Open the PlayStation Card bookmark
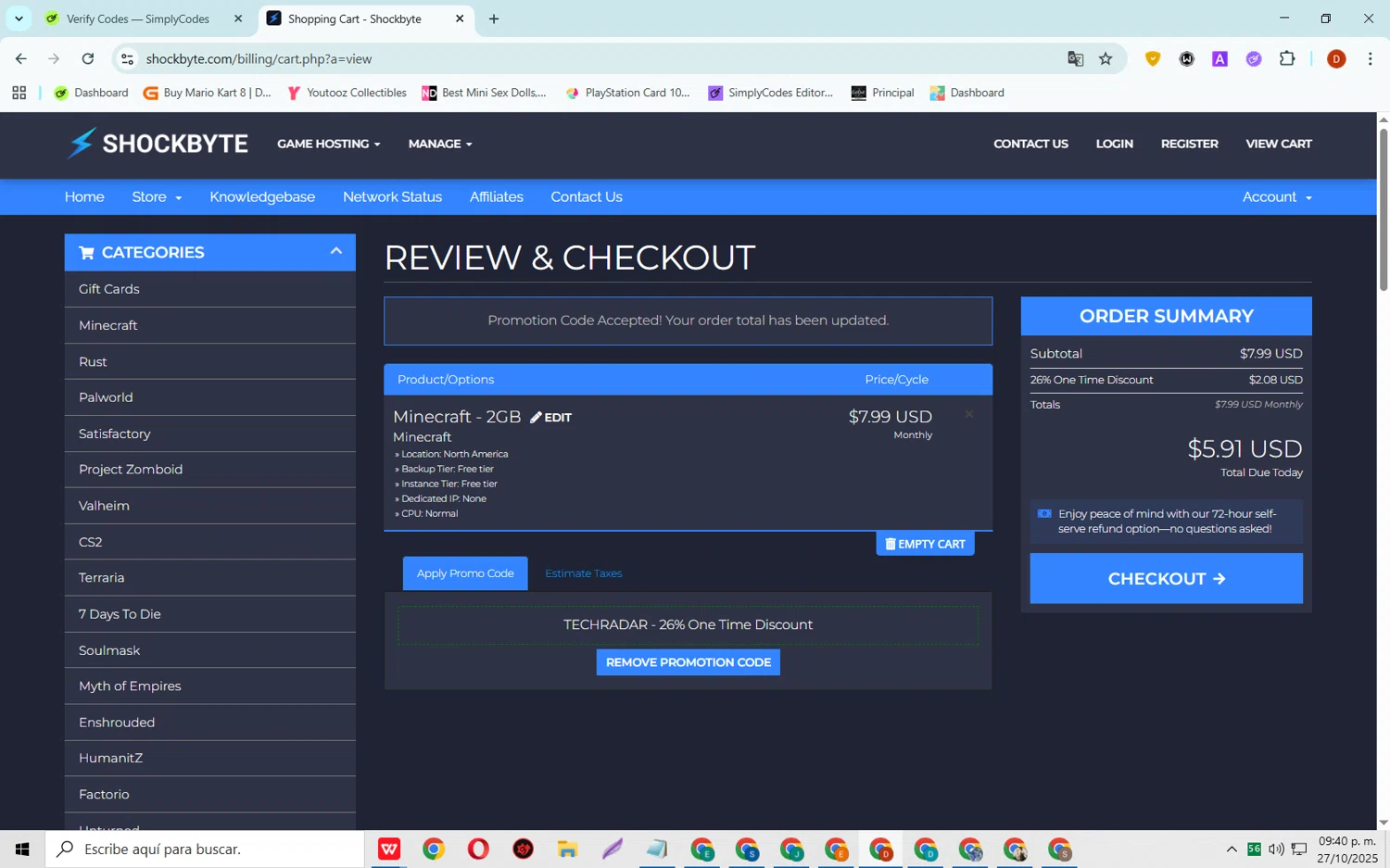1390x868 pixels. tap(627, 93)
